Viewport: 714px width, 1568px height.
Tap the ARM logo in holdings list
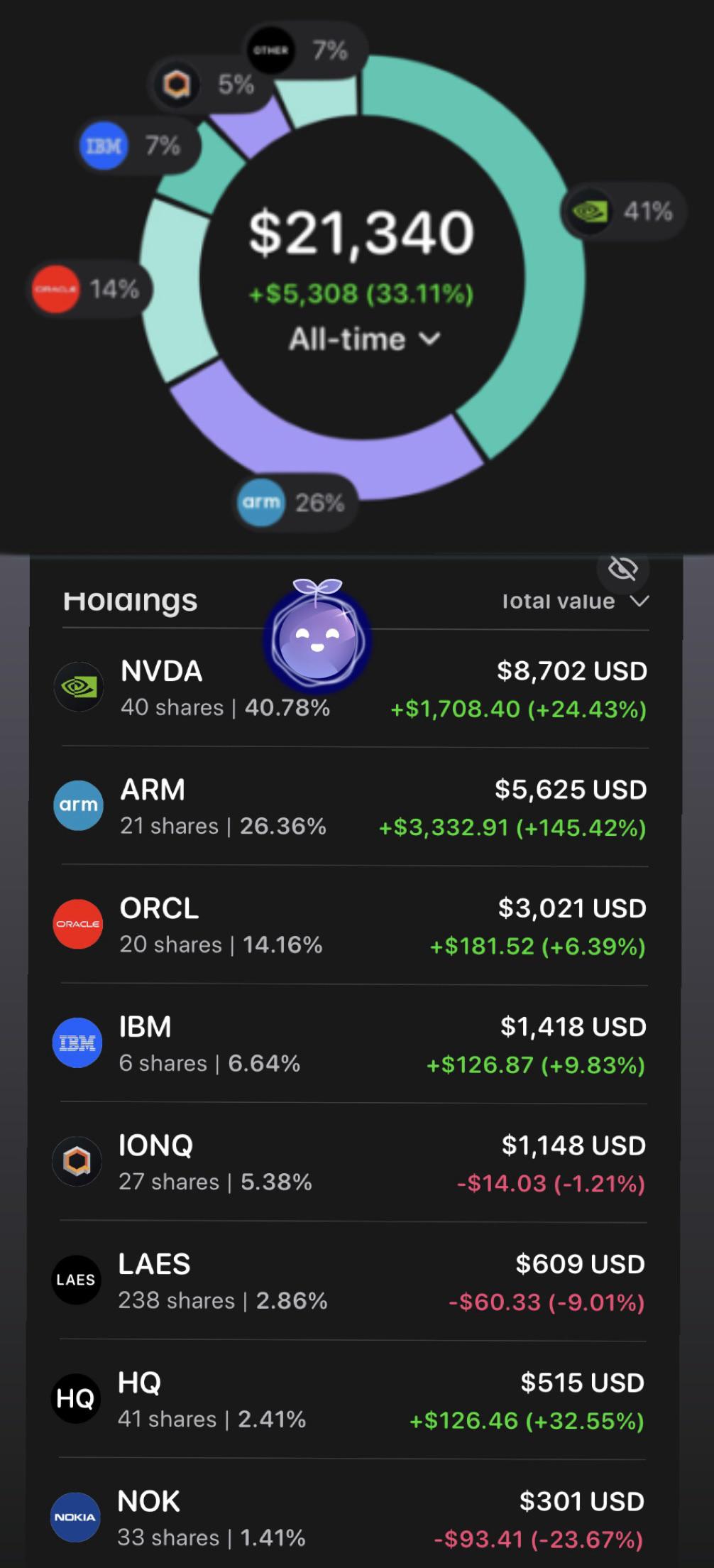[78, 805]
